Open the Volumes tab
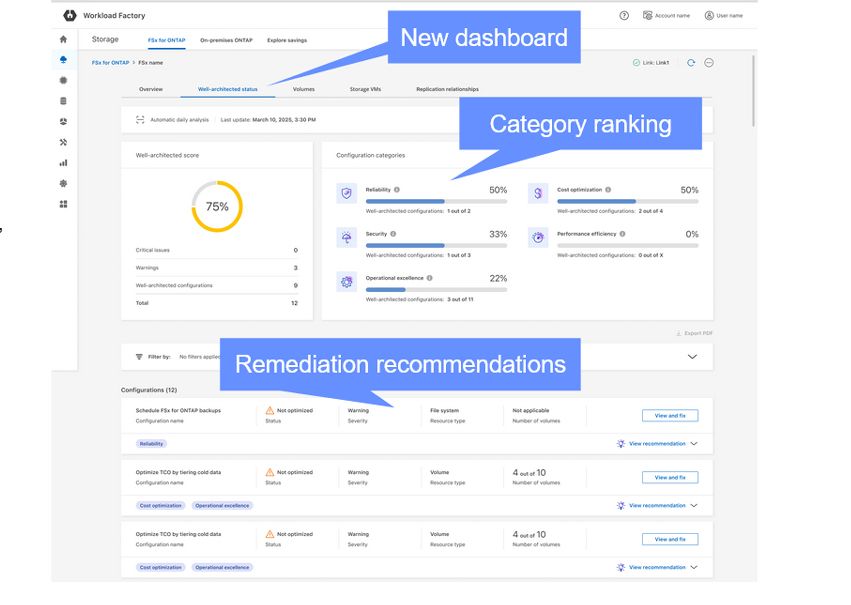 pos(303,89)
